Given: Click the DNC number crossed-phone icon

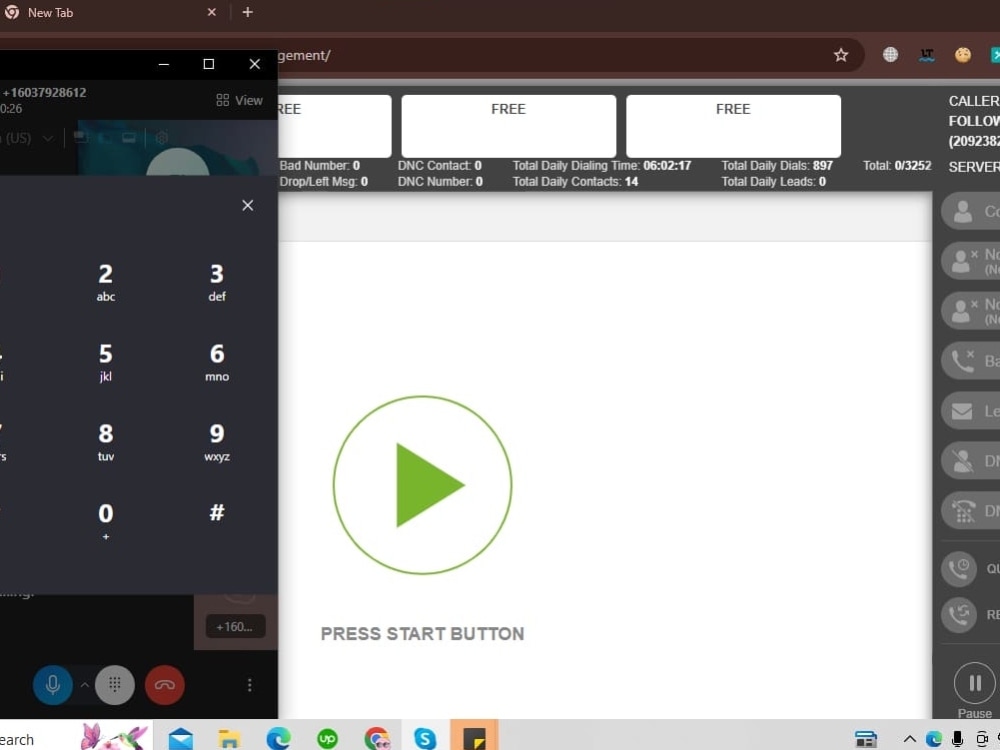Looking at the screenshot, I should pos(964,511).
